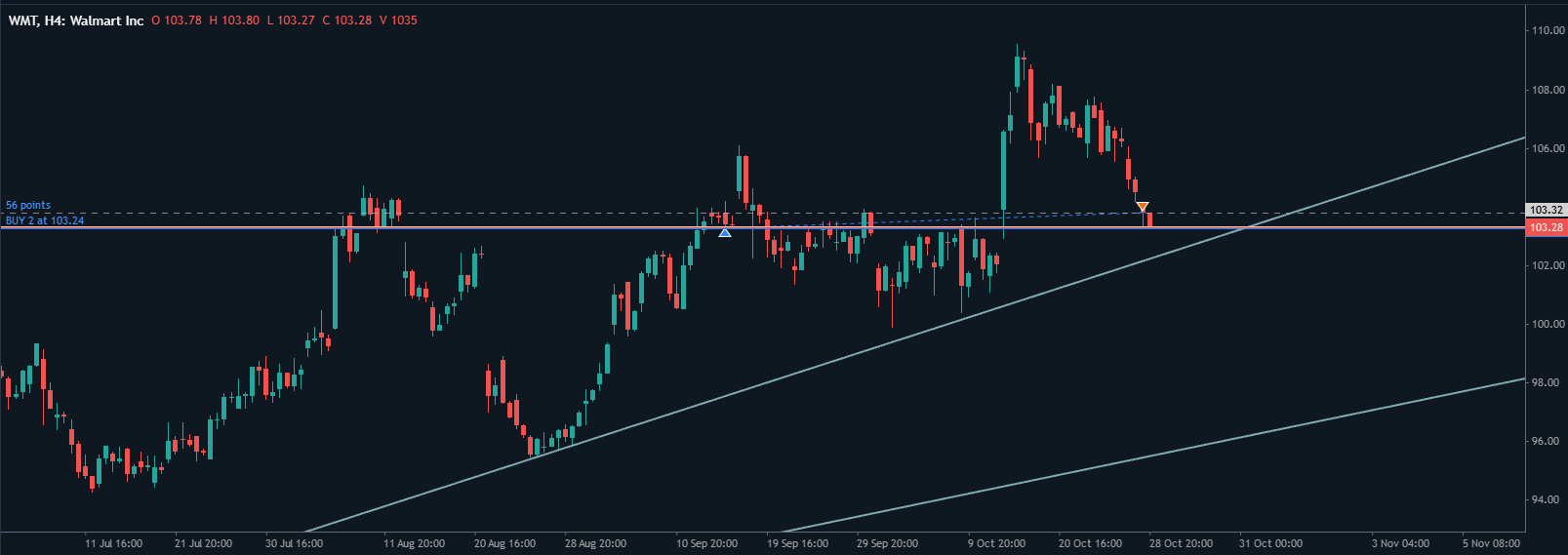This screenshot has width=1568, height=555.
Task: Click the 100.00 price axis label
Action: pos(1548,324)
